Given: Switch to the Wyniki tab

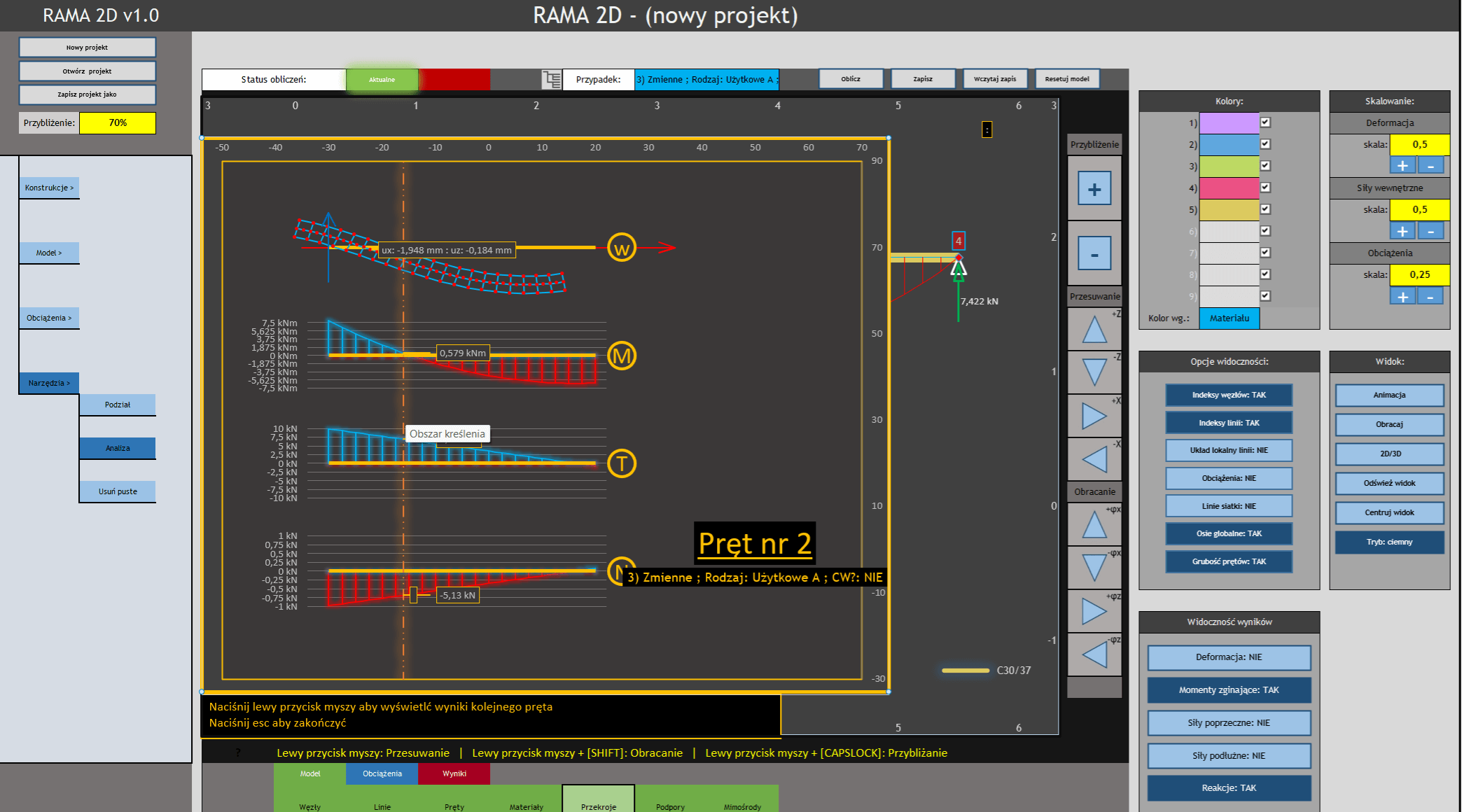Looking at the screenshot, I should [x=454, y=773].
